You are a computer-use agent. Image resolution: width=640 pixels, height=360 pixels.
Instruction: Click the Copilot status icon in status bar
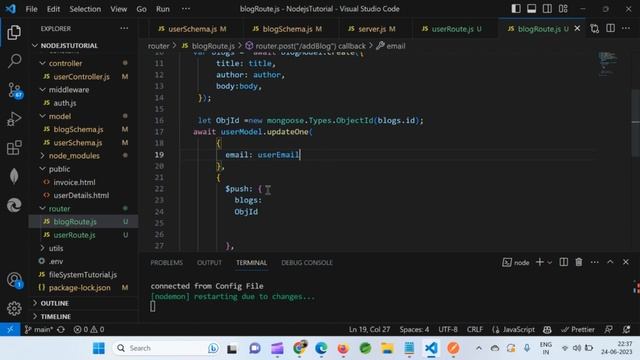(x=547, y=329)
